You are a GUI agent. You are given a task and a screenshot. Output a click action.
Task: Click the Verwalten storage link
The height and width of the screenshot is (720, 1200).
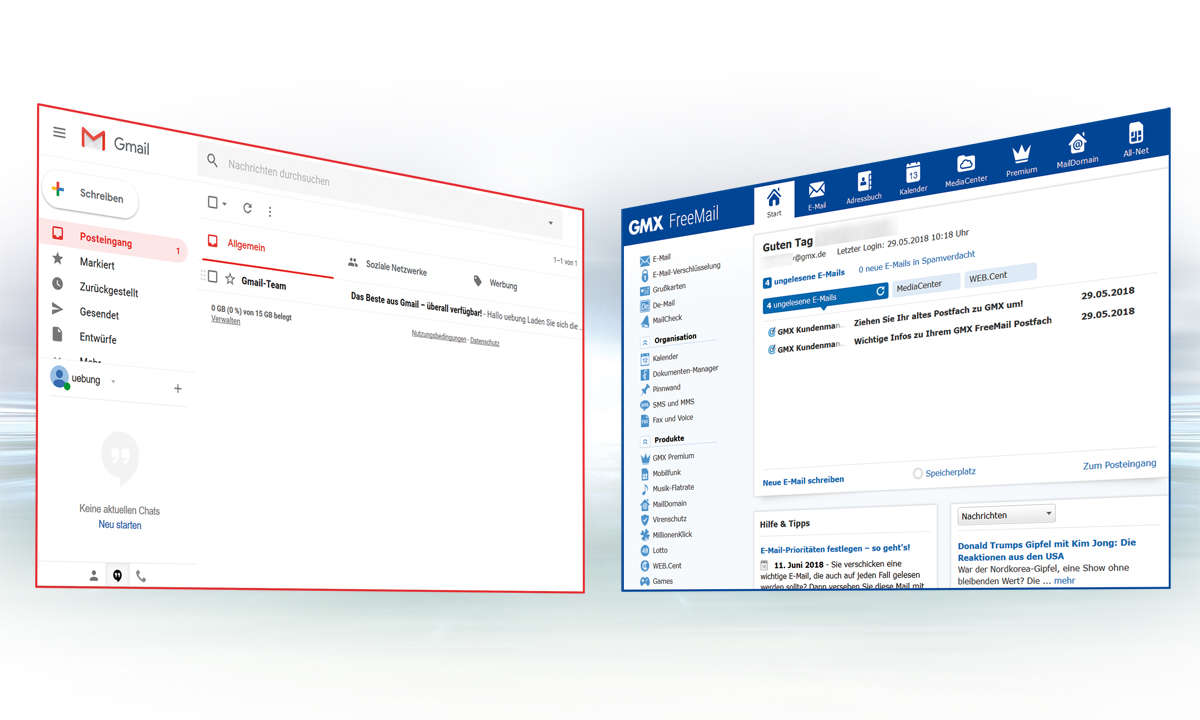(226, 320)
